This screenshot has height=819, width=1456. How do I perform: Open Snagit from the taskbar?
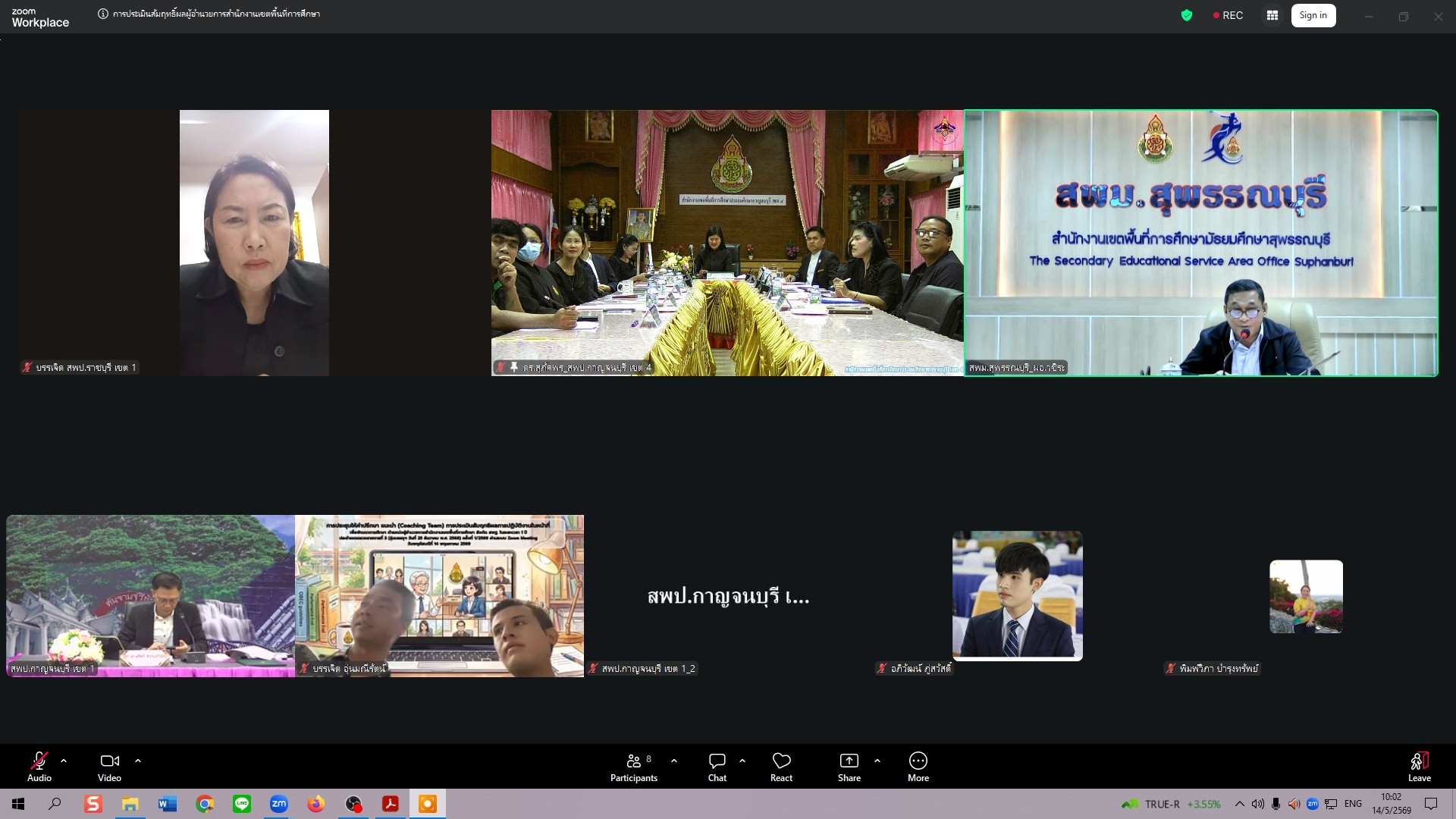coord(93,804)
